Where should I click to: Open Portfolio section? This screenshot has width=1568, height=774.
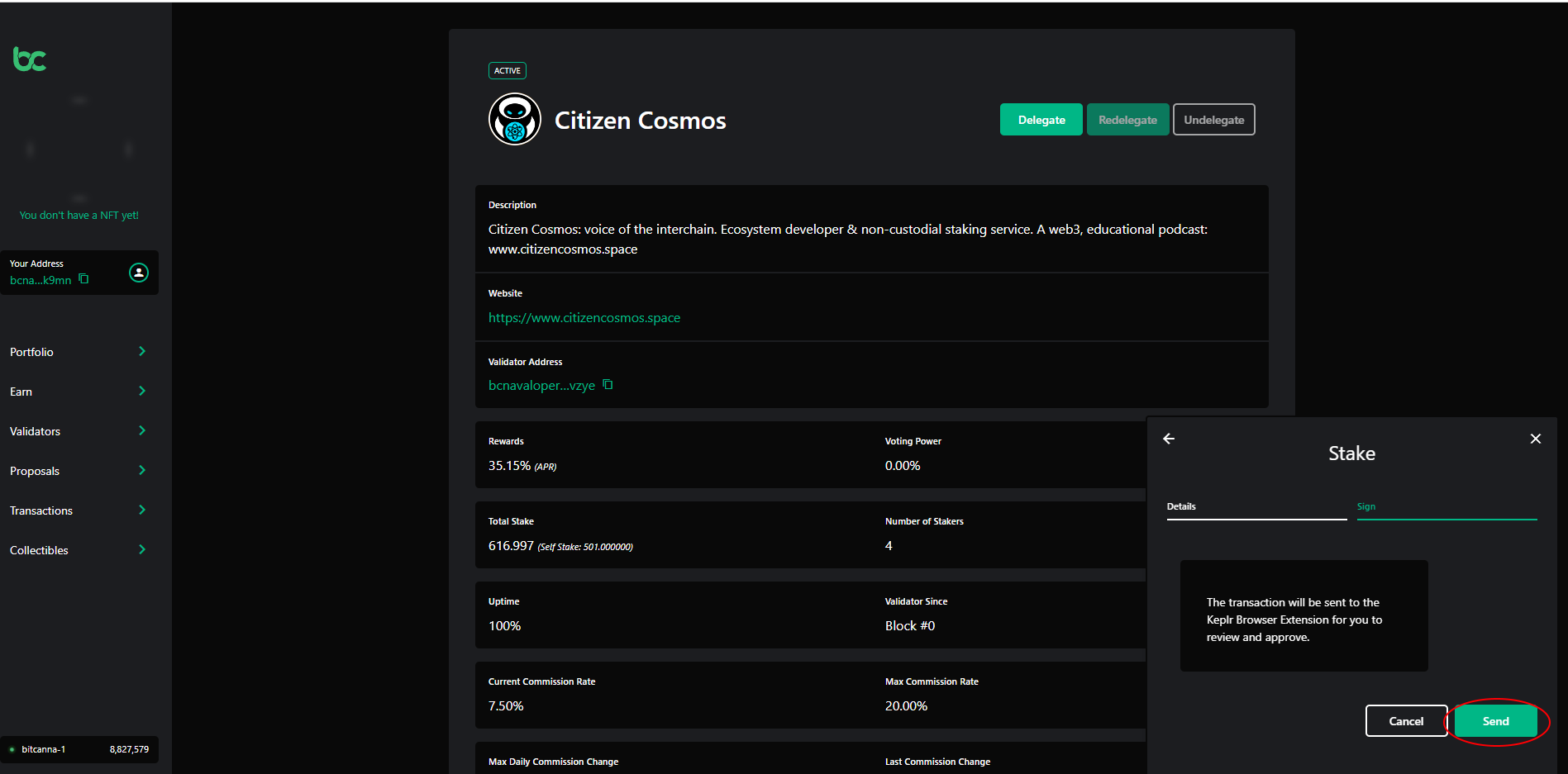tap(31, 352)
